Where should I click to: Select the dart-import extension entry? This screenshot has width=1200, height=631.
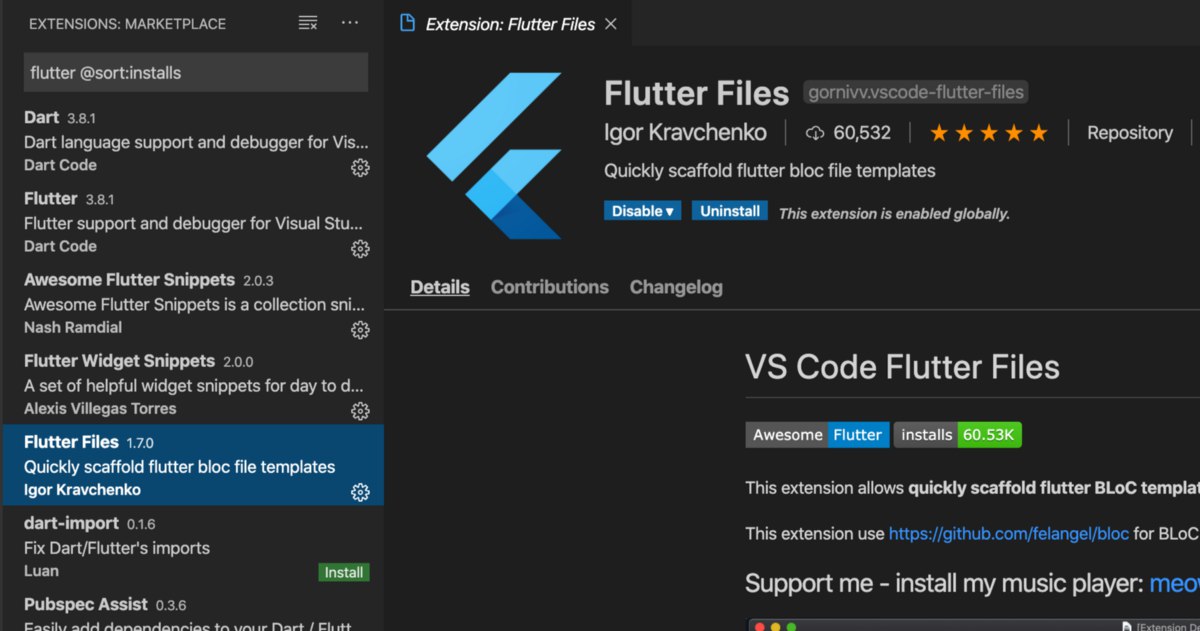[192, 546]
